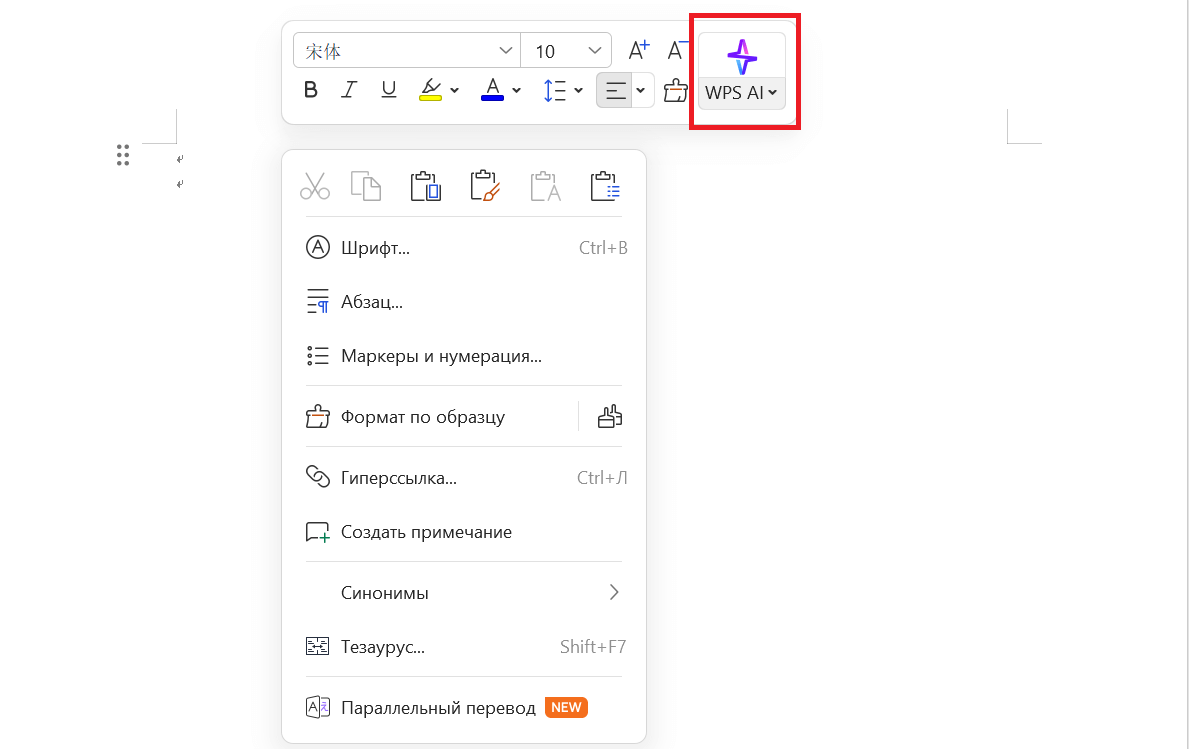This screenshot has width=1189, height=749.
Task: Open the text alignment dropdown arrow
Action: (x=641, y=90)
